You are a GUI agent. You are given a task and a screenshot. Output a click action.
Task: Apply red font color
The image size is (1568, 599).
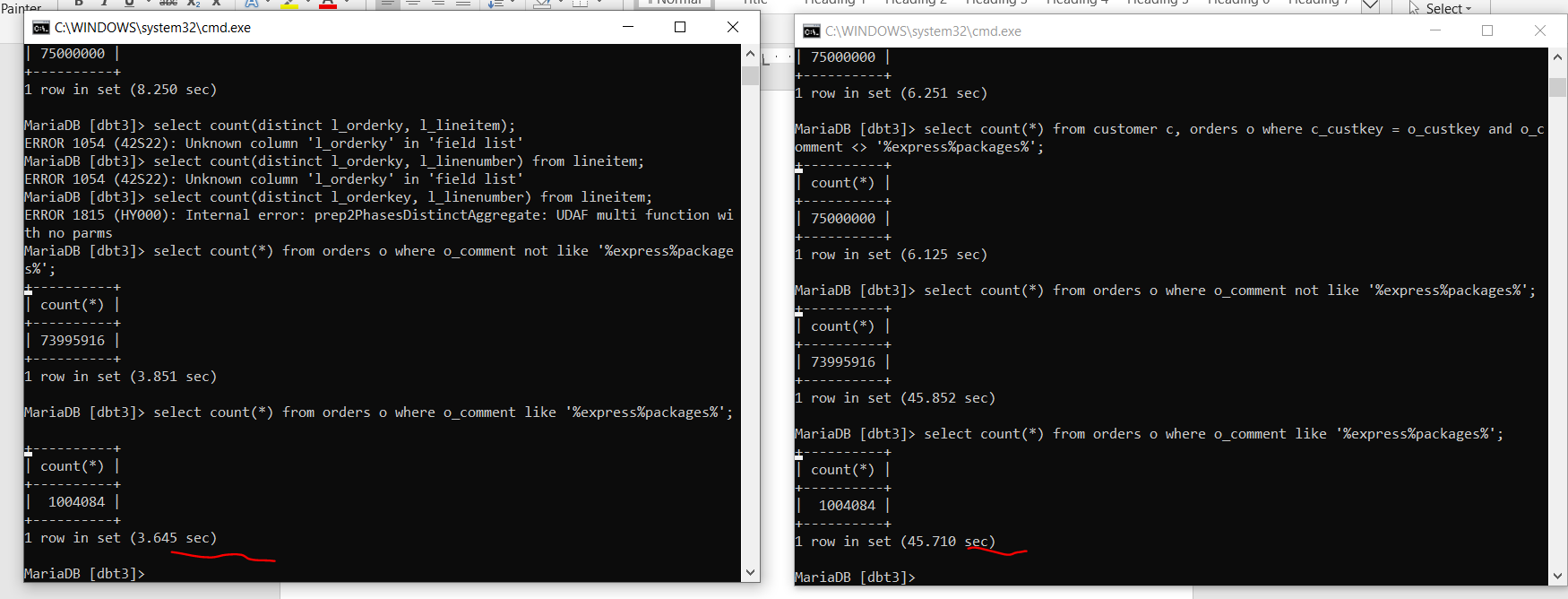328,4
